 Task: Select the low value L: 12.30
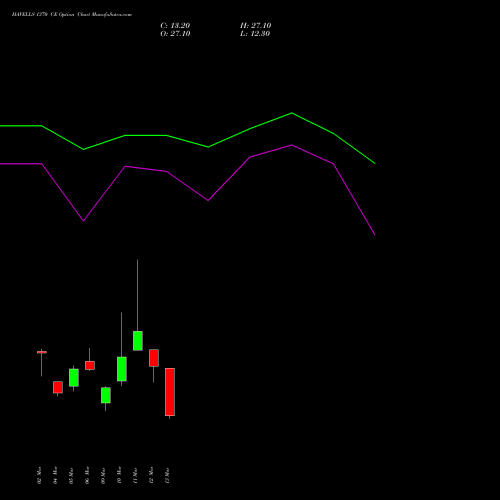(x=255, y=34)
